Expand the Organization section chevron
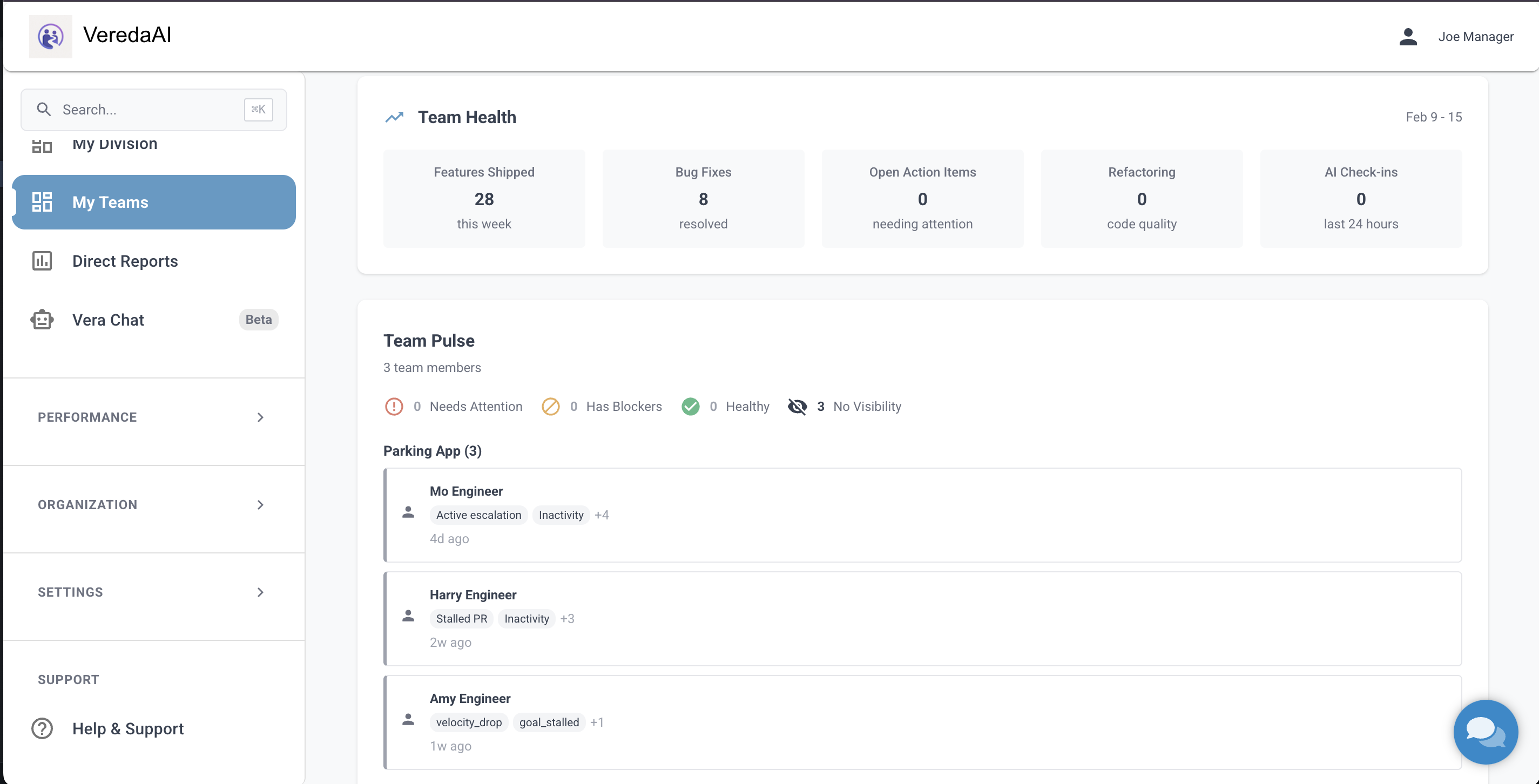1539x784 pixels. pyautogui.click(x=260, y=505)
